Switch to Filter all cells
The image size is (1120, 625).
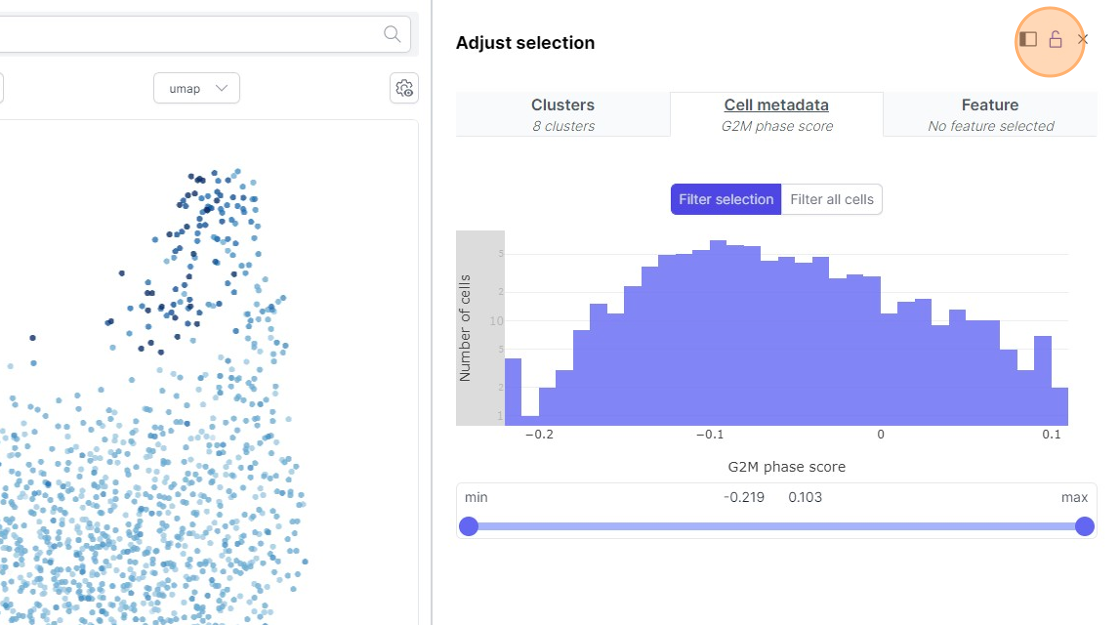coord(832,199)
